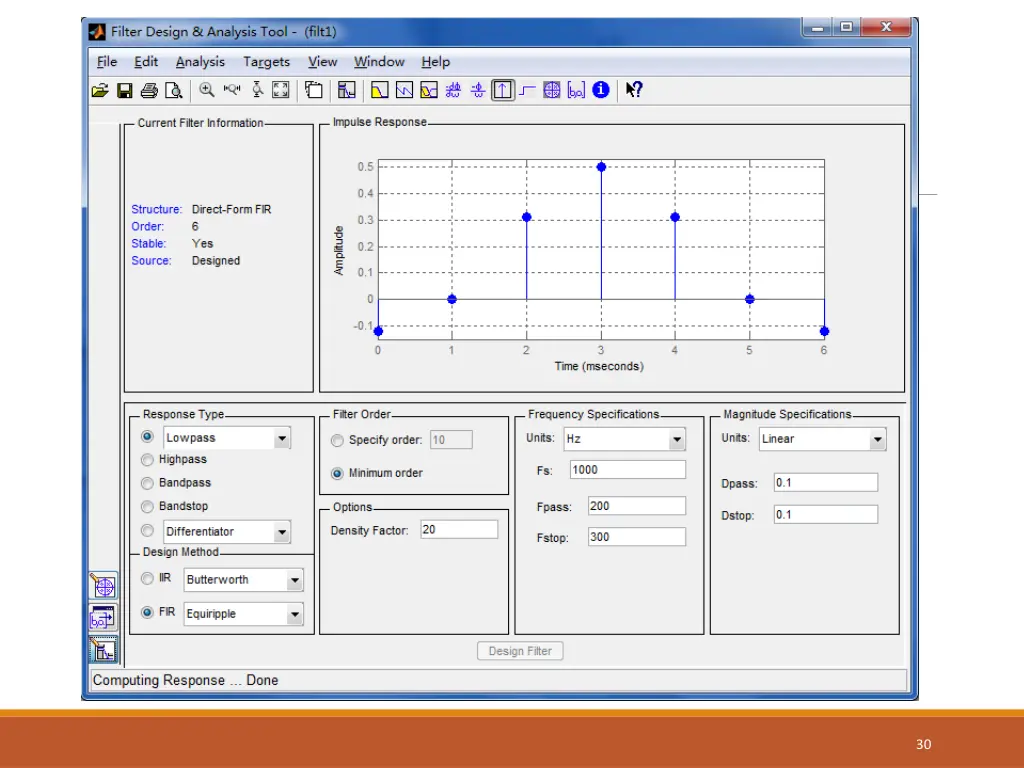Choose the FIR design method

click(x=147, y=612)
